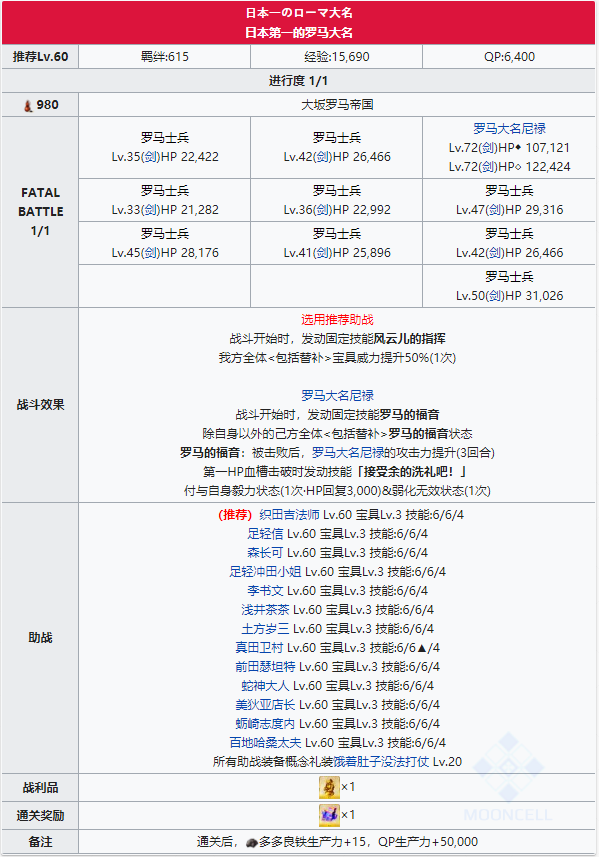Click the 通关奖励 row header
Viewport: 599px width, 857px height.
click(x=40, y=815)
